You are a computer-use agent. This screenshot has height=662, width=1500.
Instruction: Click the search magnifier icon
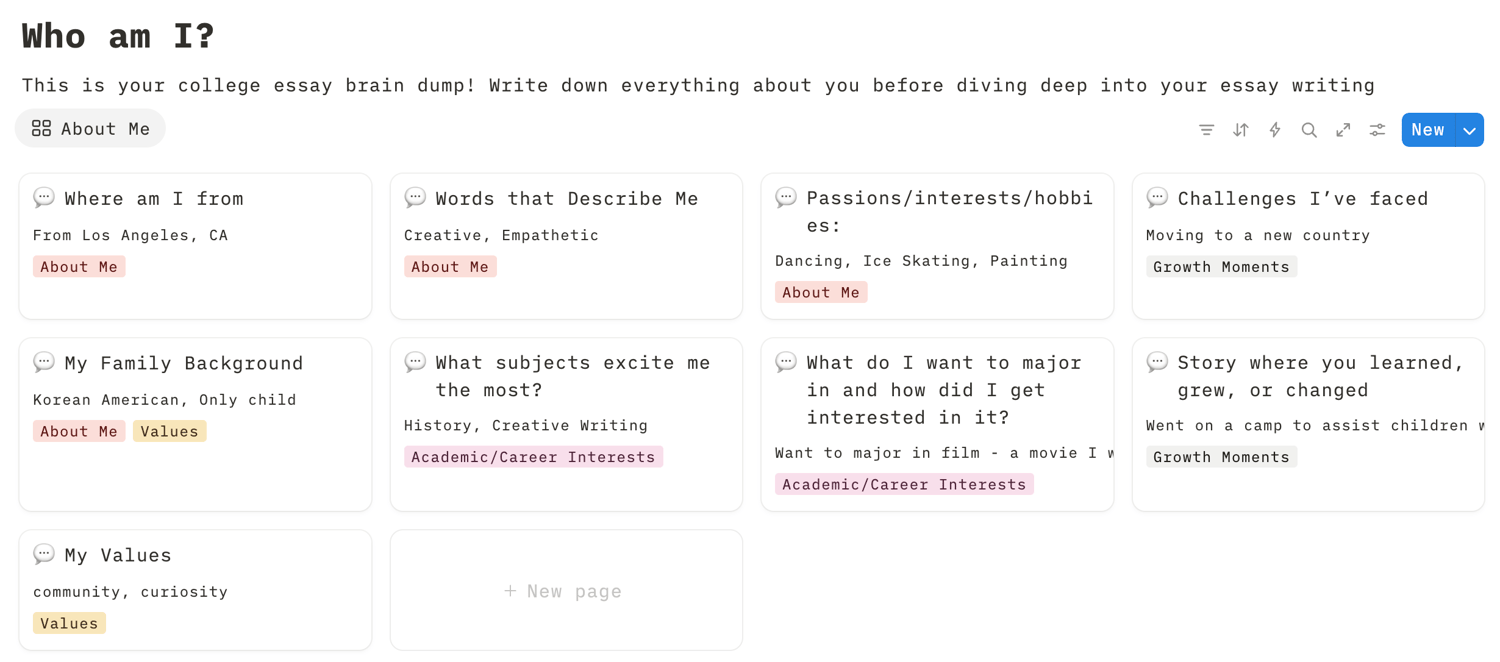(1309, 130)
